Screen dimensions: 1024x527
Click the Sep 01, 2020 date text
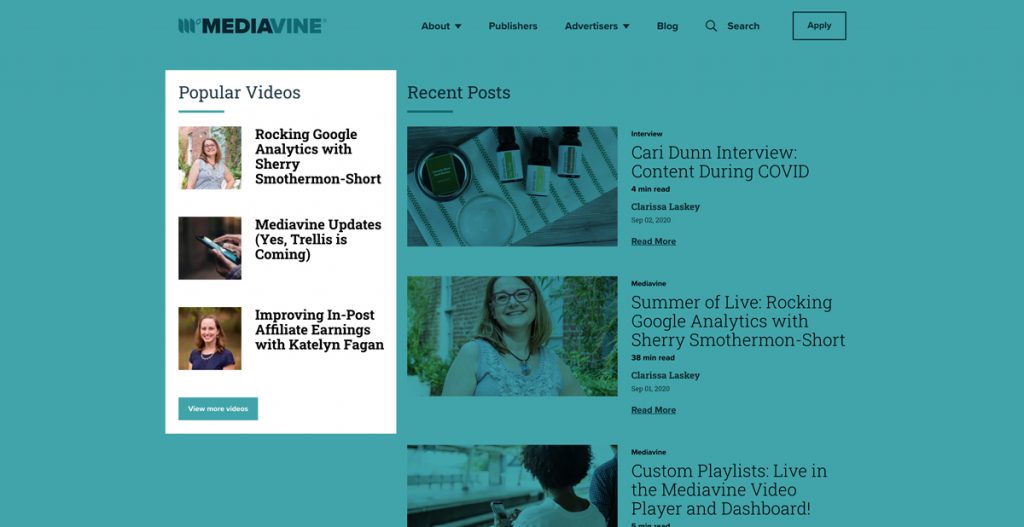pos(650,389)
